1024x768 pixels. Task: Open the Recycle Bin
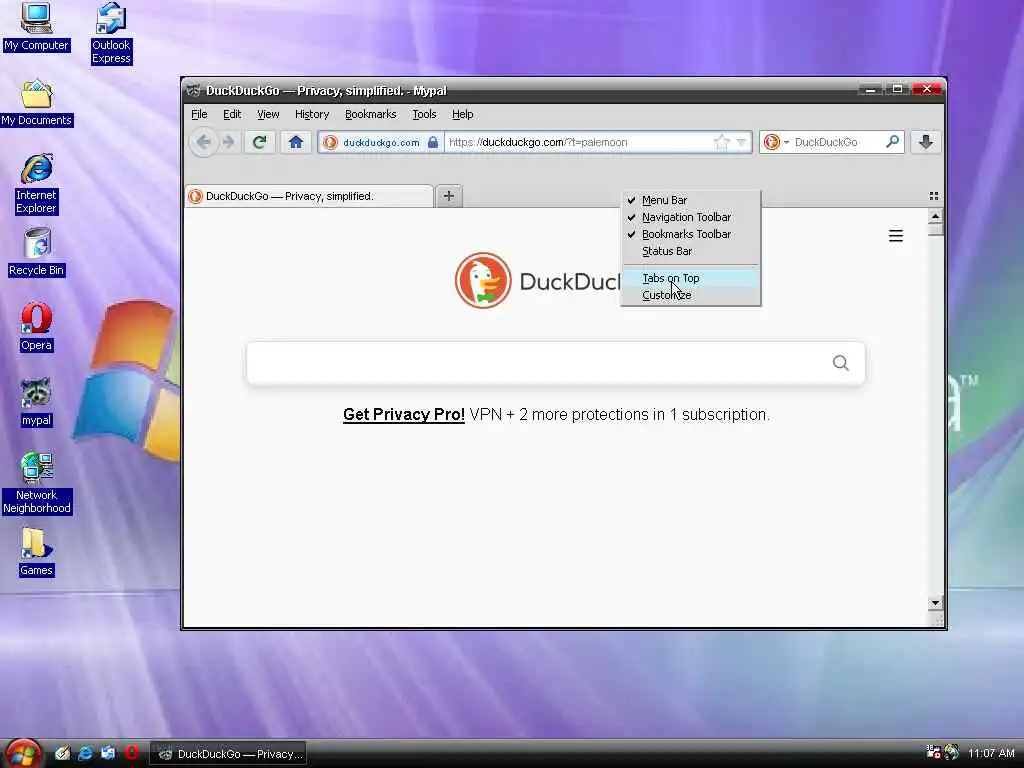[x=37, y=252]
